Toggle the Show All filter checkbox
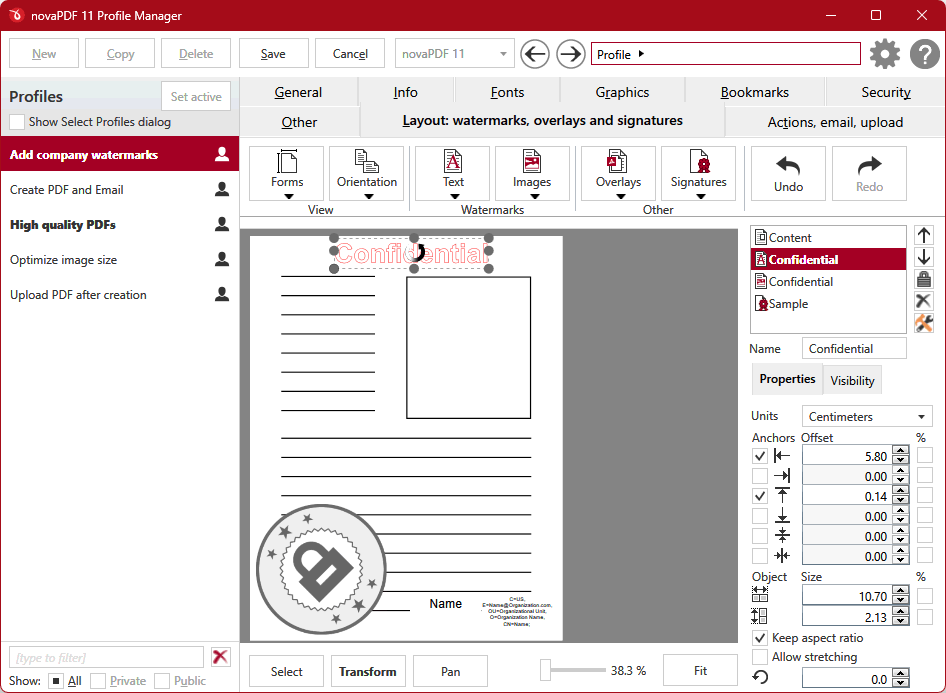Viewport: 946px width, 693px height. 56,681
